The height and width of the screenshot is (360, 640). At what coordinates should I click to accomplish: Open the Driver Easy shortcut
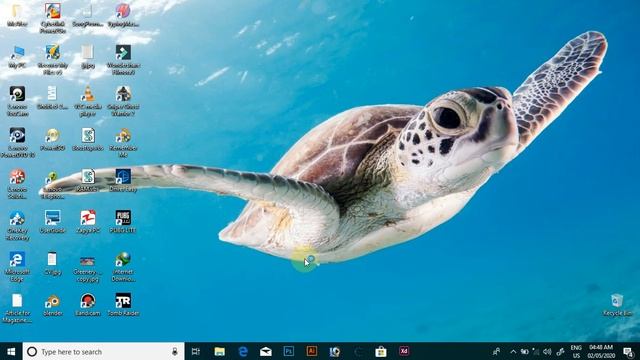(x=123, y=180)
